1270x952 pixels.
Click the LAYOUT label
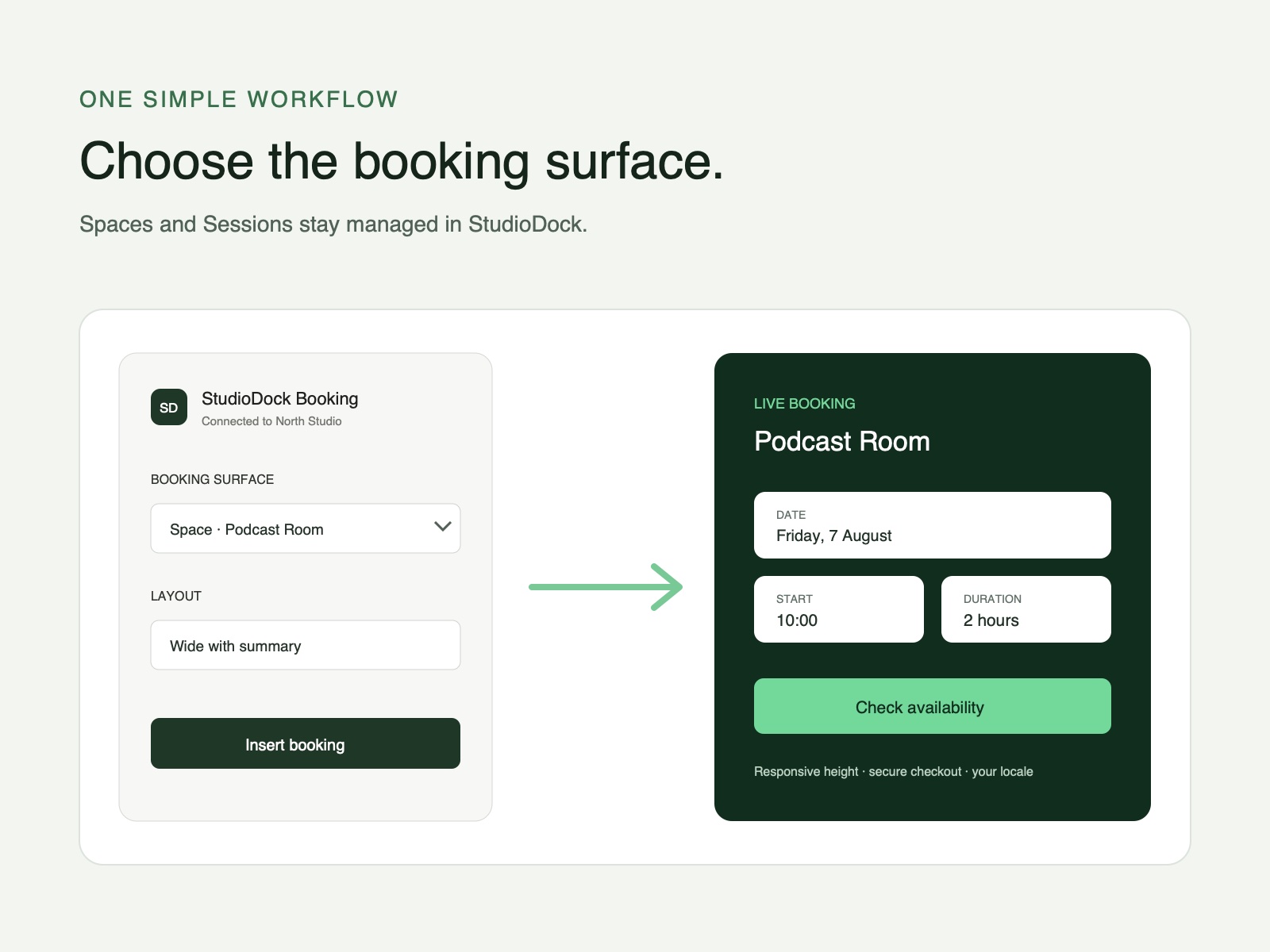tap(176, 596)
